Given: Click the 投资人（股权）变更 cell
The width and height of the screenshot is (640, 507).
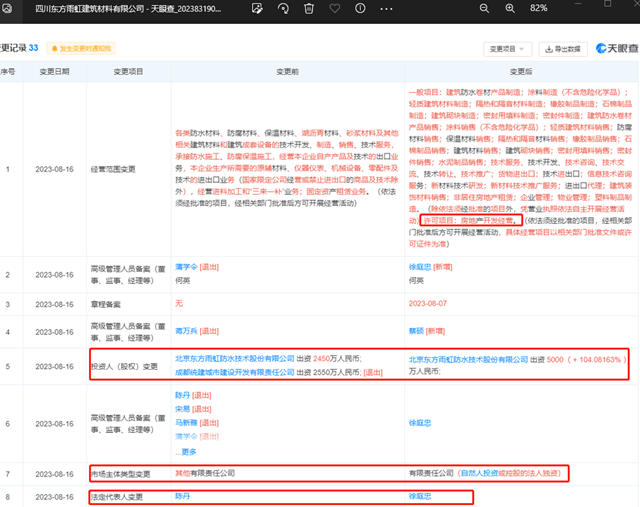Looking at the screenshot, I should point(124,366).
